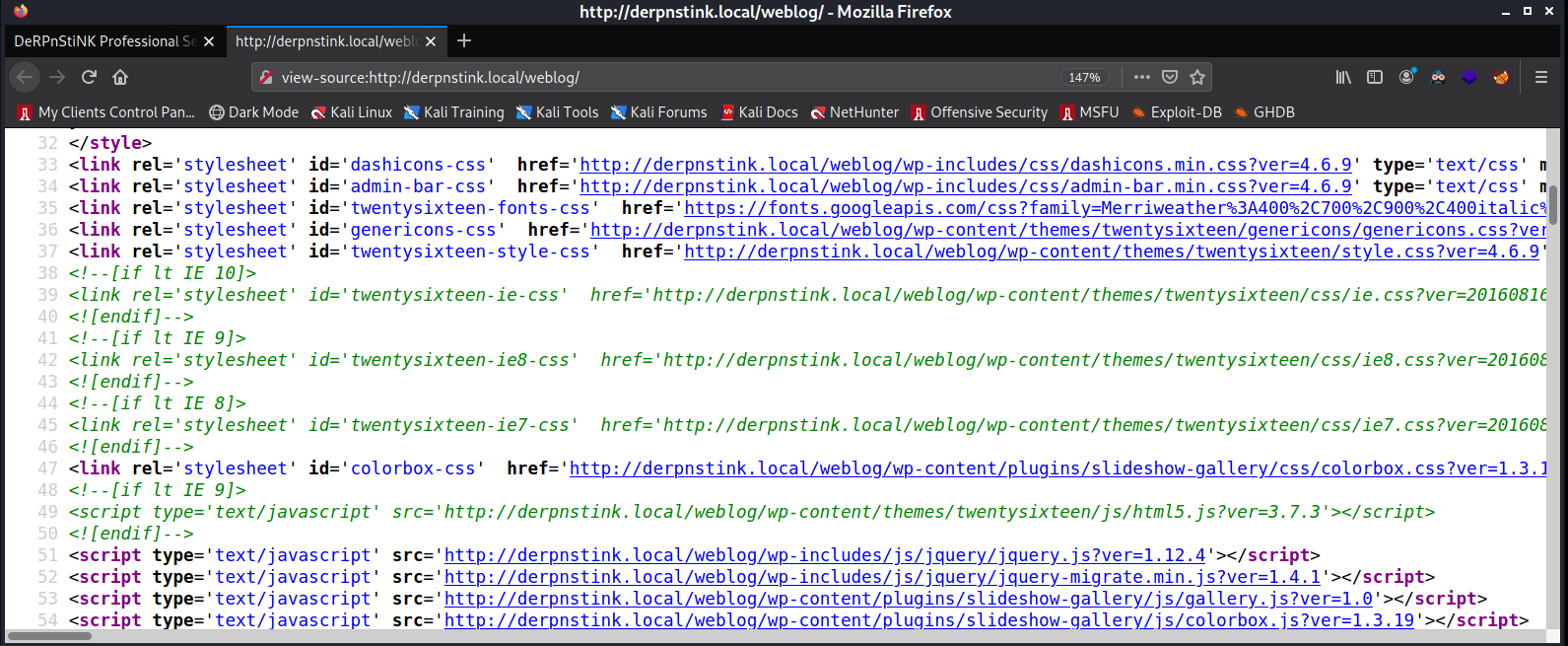Open the page actions three-dots menu
The height and width of the screenshot is (646, 1568).
click(1141, 77)
